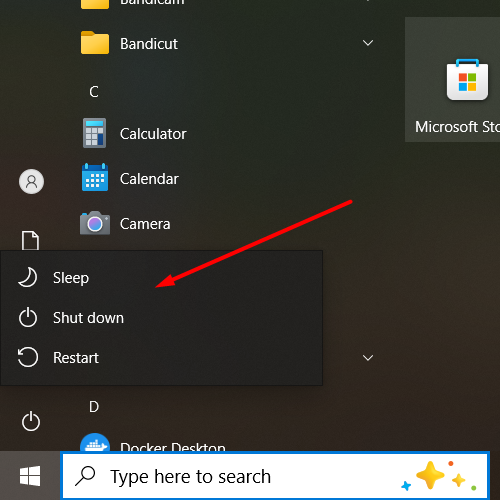Click the Calculator text label
The height and width of the screenshot is (500, 500).
153,134
